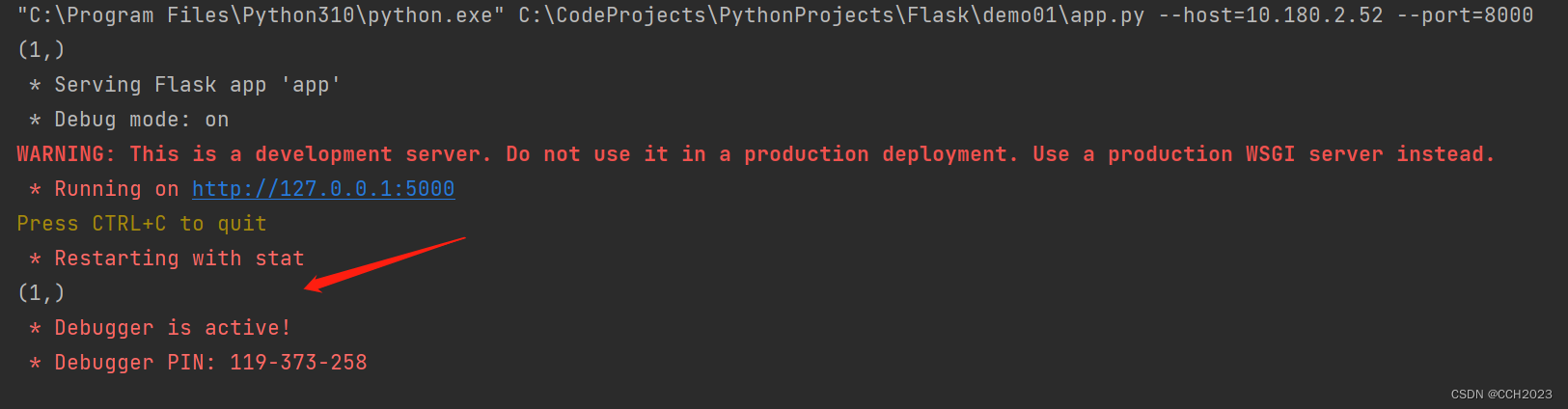Click the python.exe path in command line
Viewport: 1568px width, 409px height.
click(x=261, y=15)
